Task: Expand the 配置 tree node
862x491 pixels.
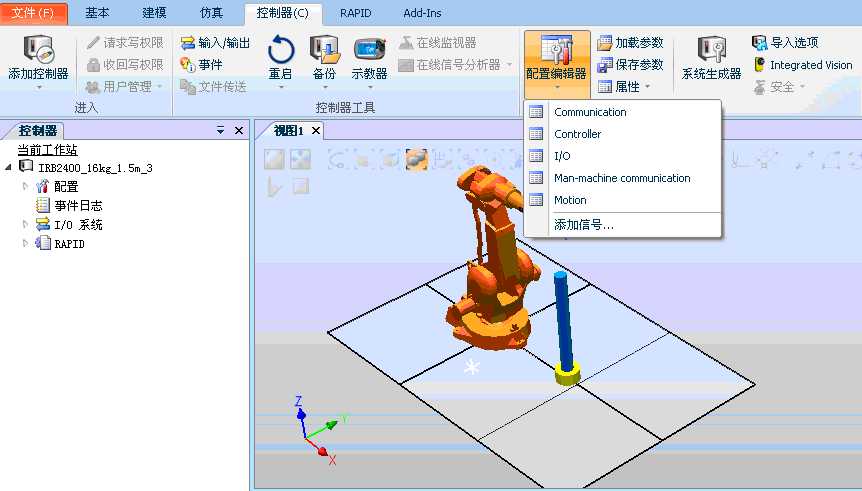Action: (25, 186)
